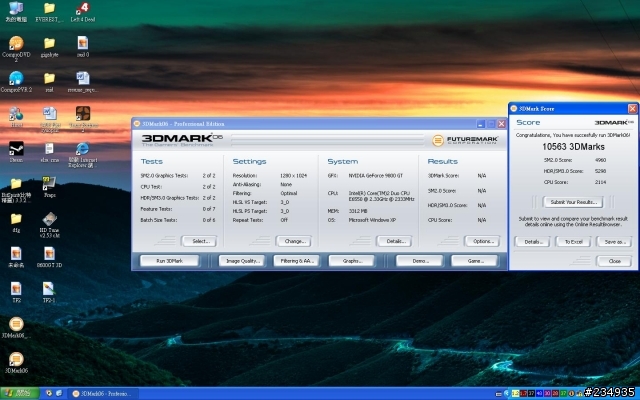This screenshot has height=400, width=640.
Task: Click the green 37 temperature tray icon
Action: (x=564, y=393)
